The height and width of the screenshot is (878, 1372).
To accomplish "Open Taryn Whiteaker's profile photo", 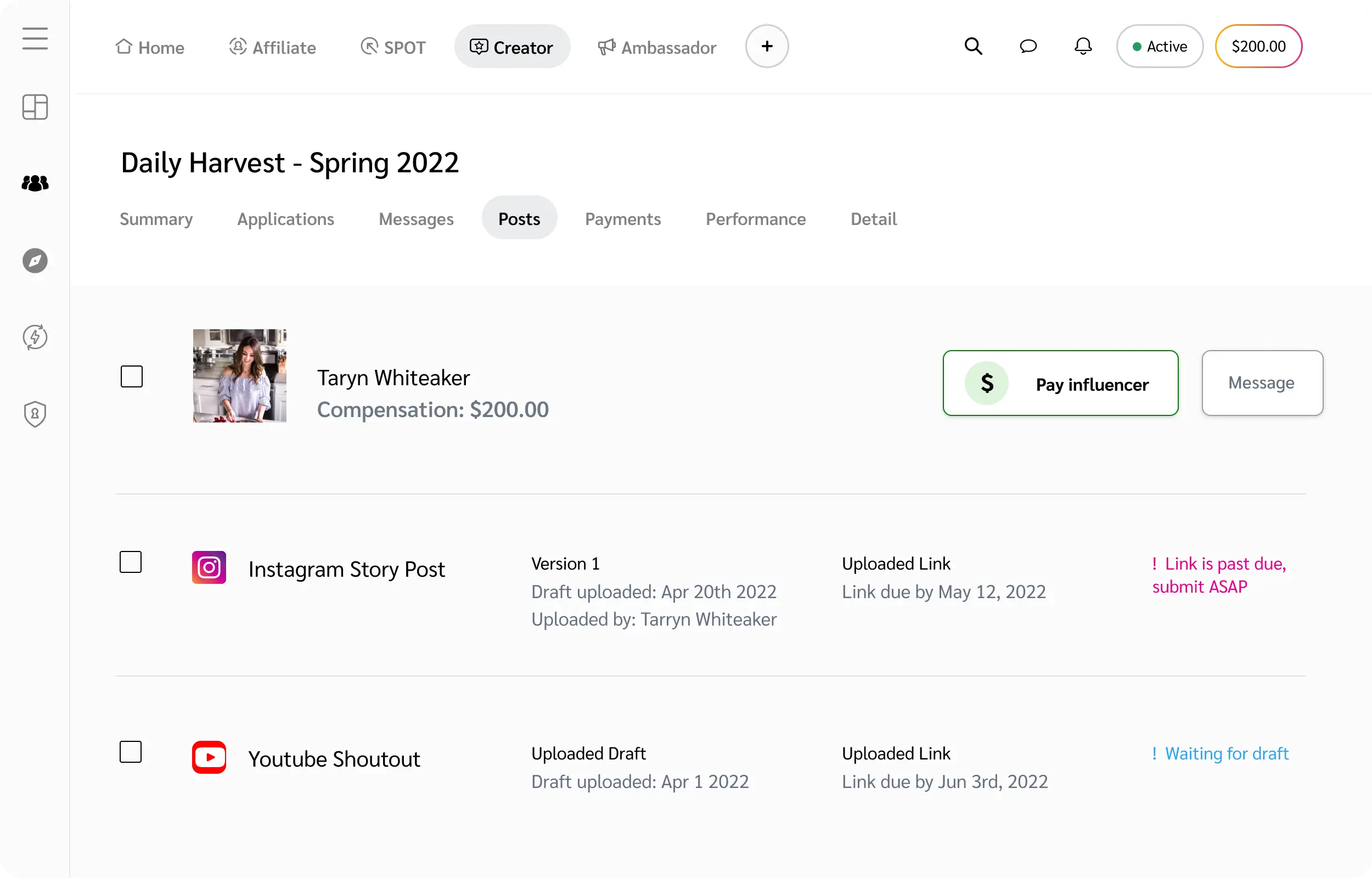I will [x=239, y=376].
